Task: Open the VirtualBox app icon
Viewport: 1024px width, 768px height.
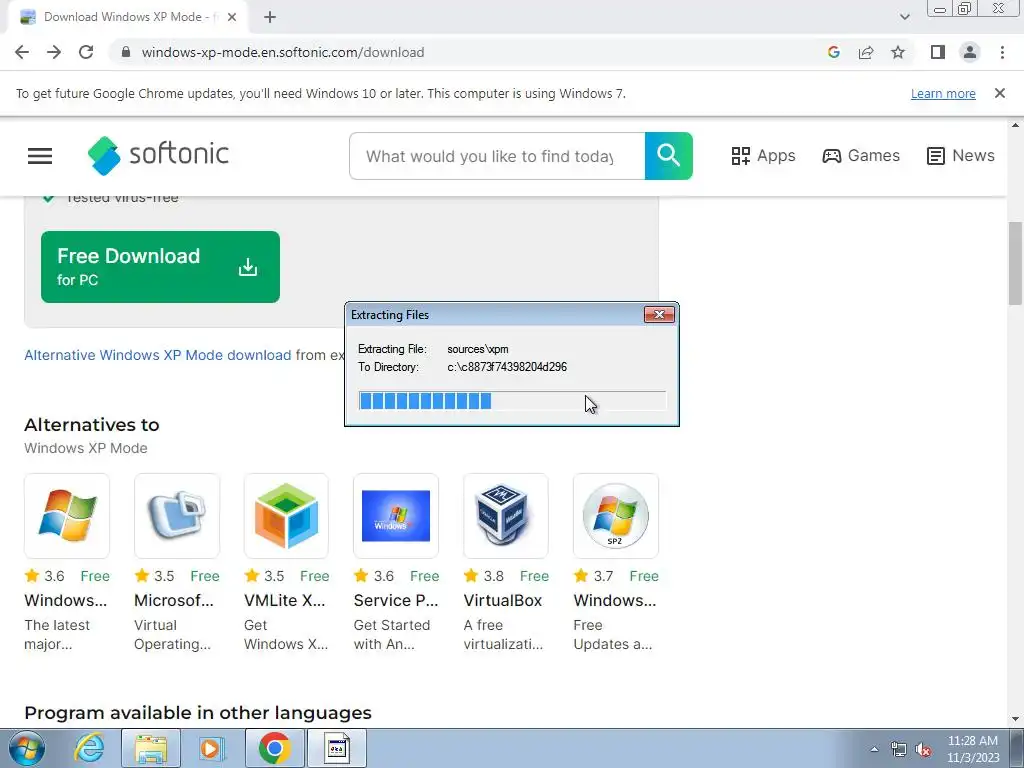Action: (505, 516)
